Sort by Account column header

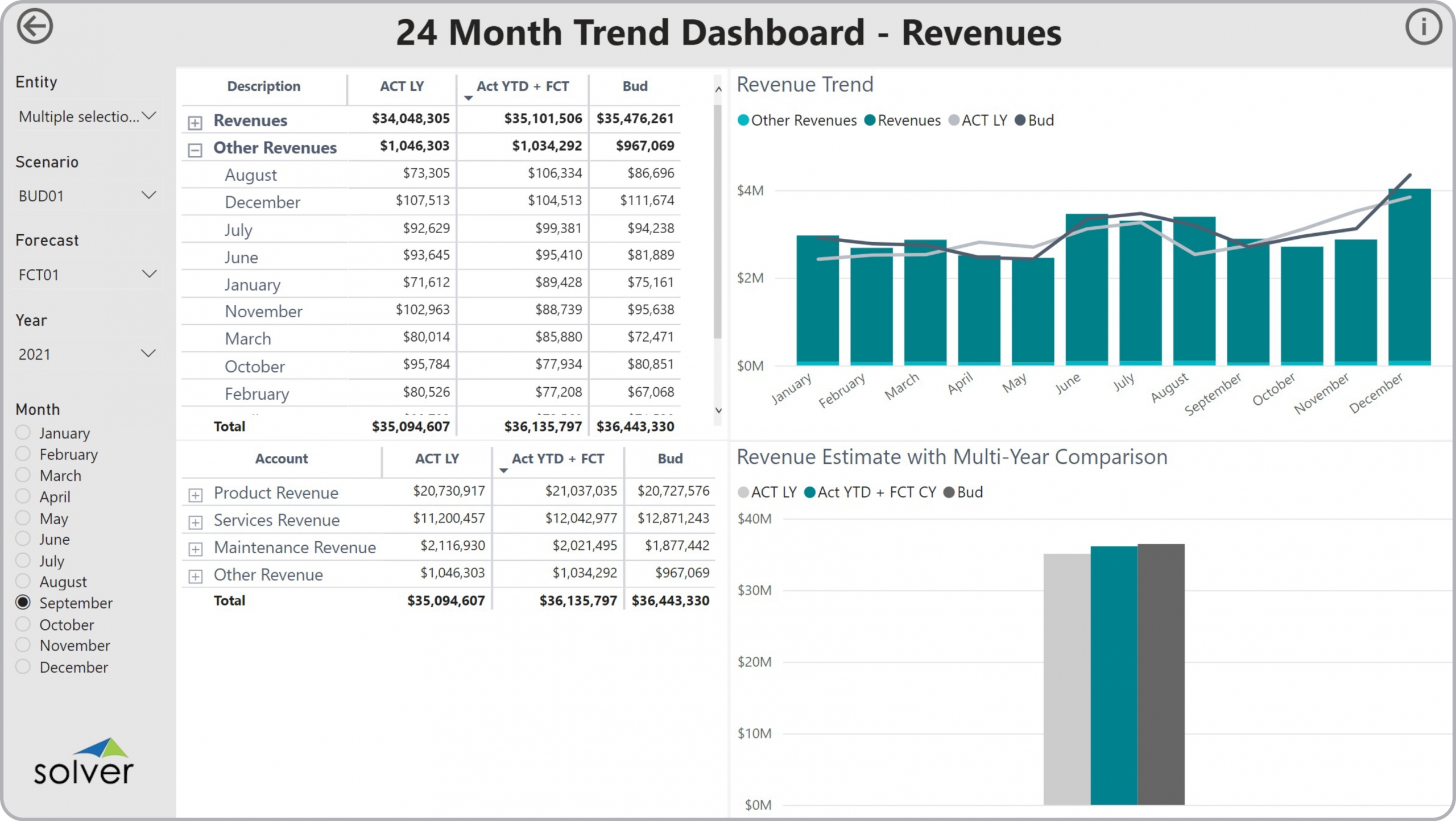coord(281,458)
